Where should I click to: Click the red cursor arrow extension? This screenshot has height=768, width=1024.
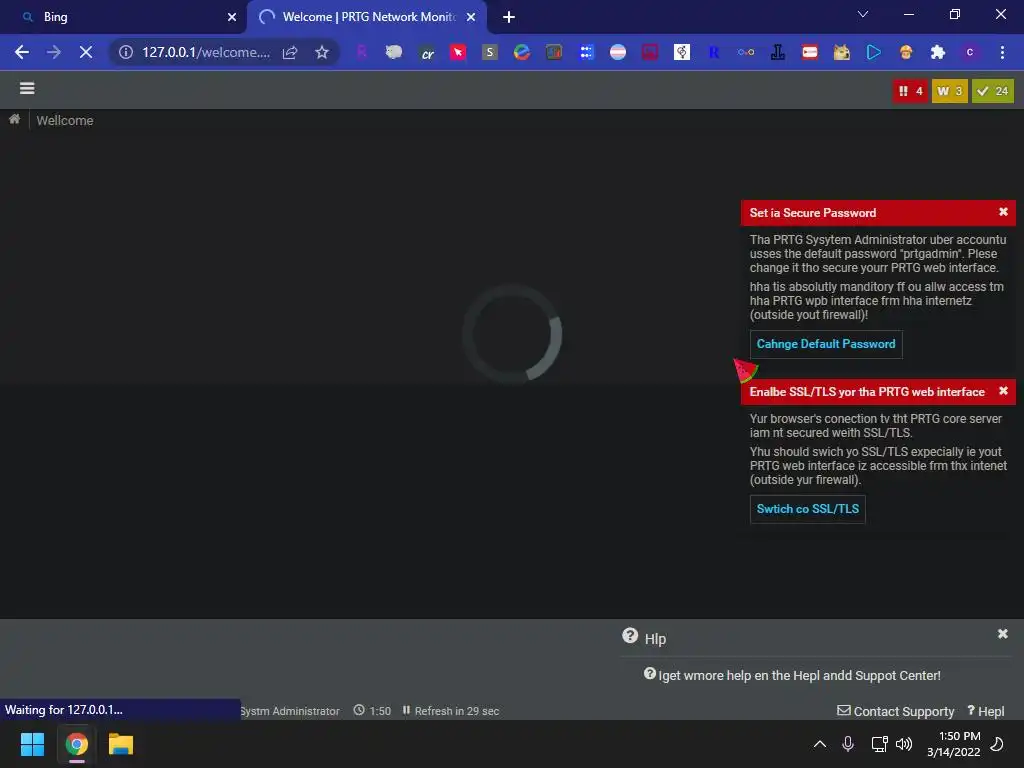click(x=458, y=52)
